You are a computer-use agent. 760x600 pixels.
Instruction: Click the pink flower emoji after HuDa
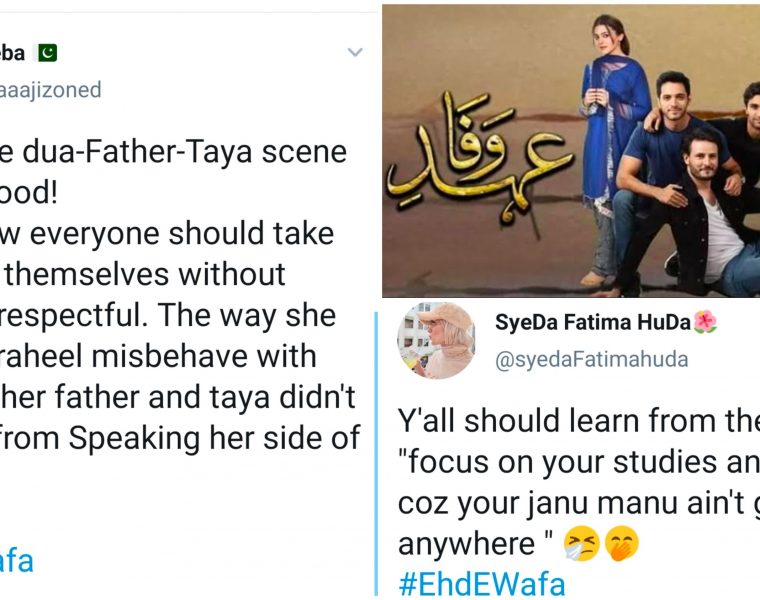click(704, 323)
